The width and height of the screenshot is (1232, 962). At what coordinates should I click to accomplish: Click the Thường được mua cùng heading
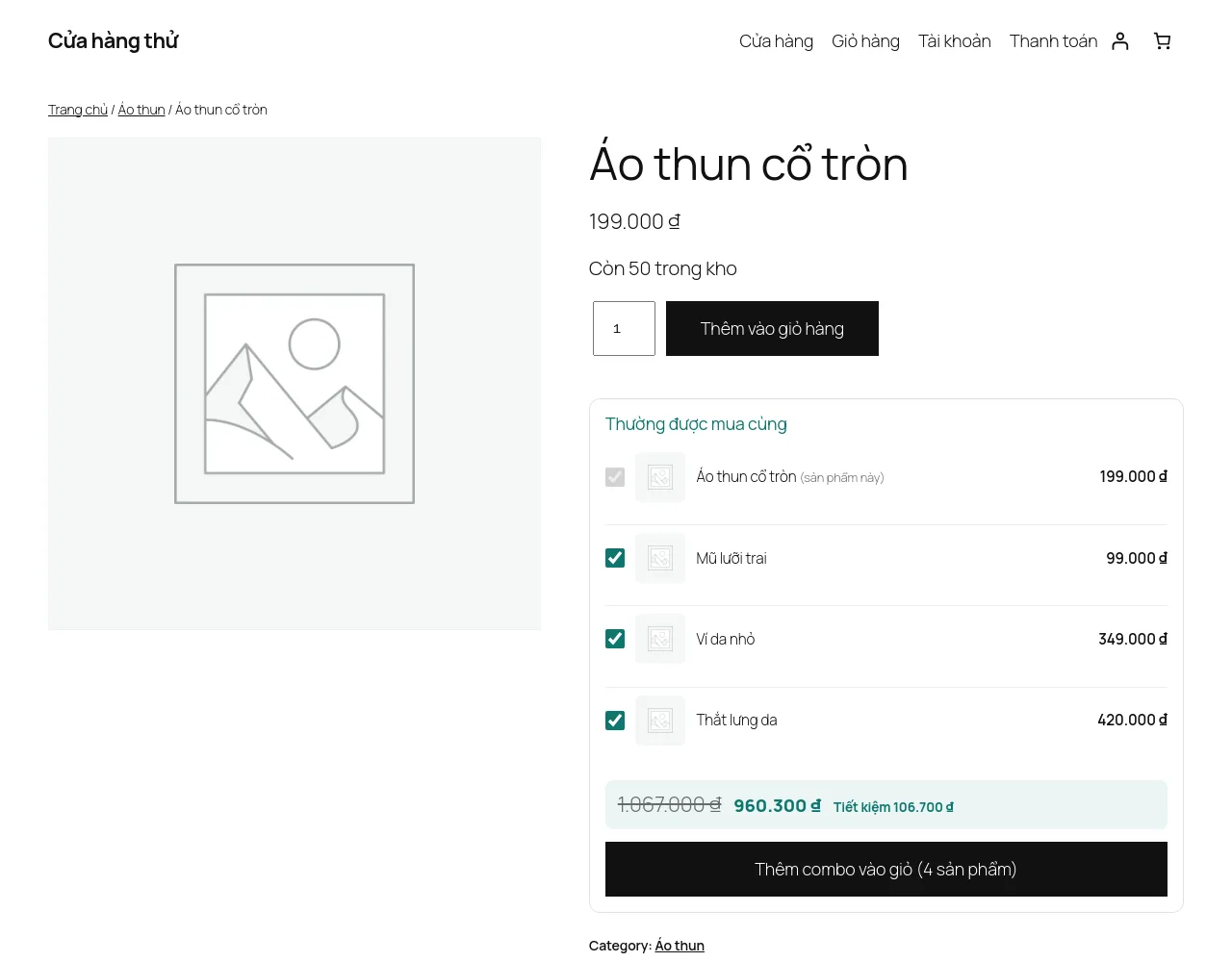[696, 424]
